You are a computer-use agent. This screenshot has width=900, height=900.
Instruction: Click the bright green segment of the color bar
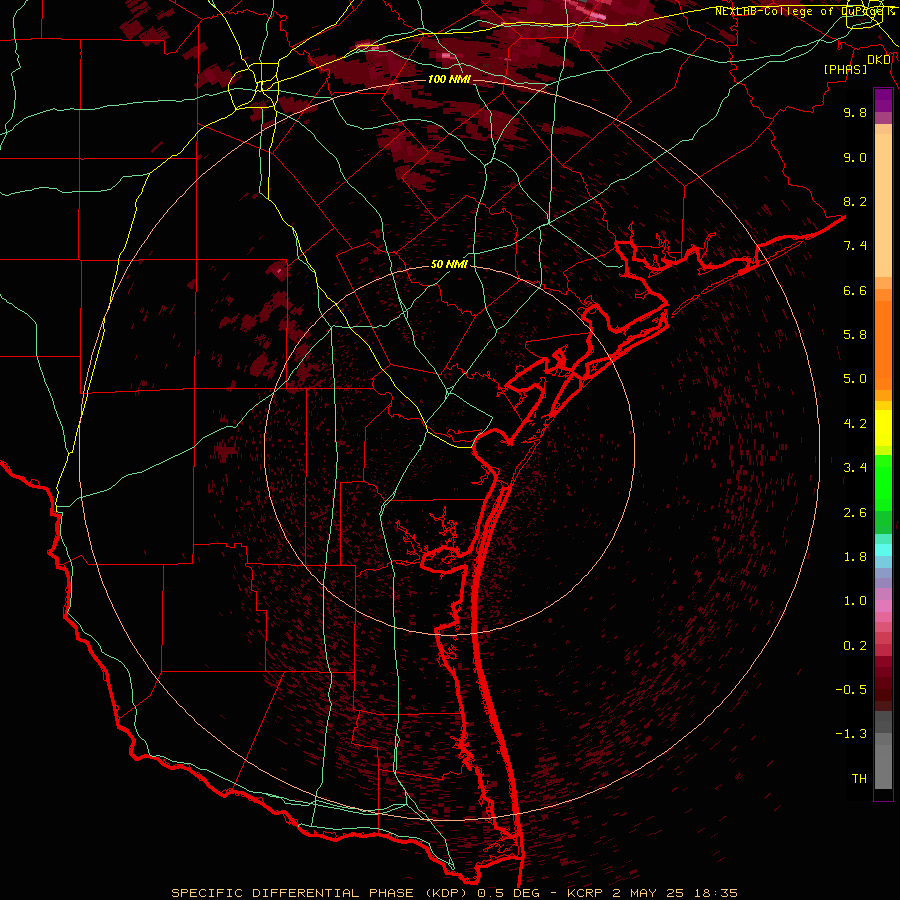883,482
